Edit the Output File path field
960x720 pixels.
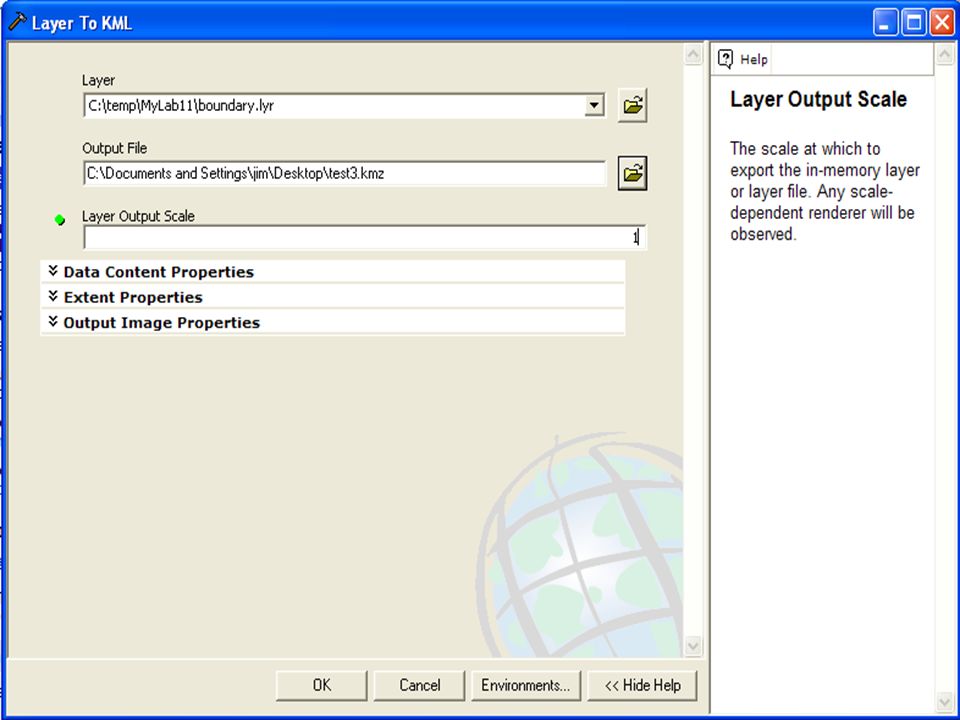pos(345,173)
